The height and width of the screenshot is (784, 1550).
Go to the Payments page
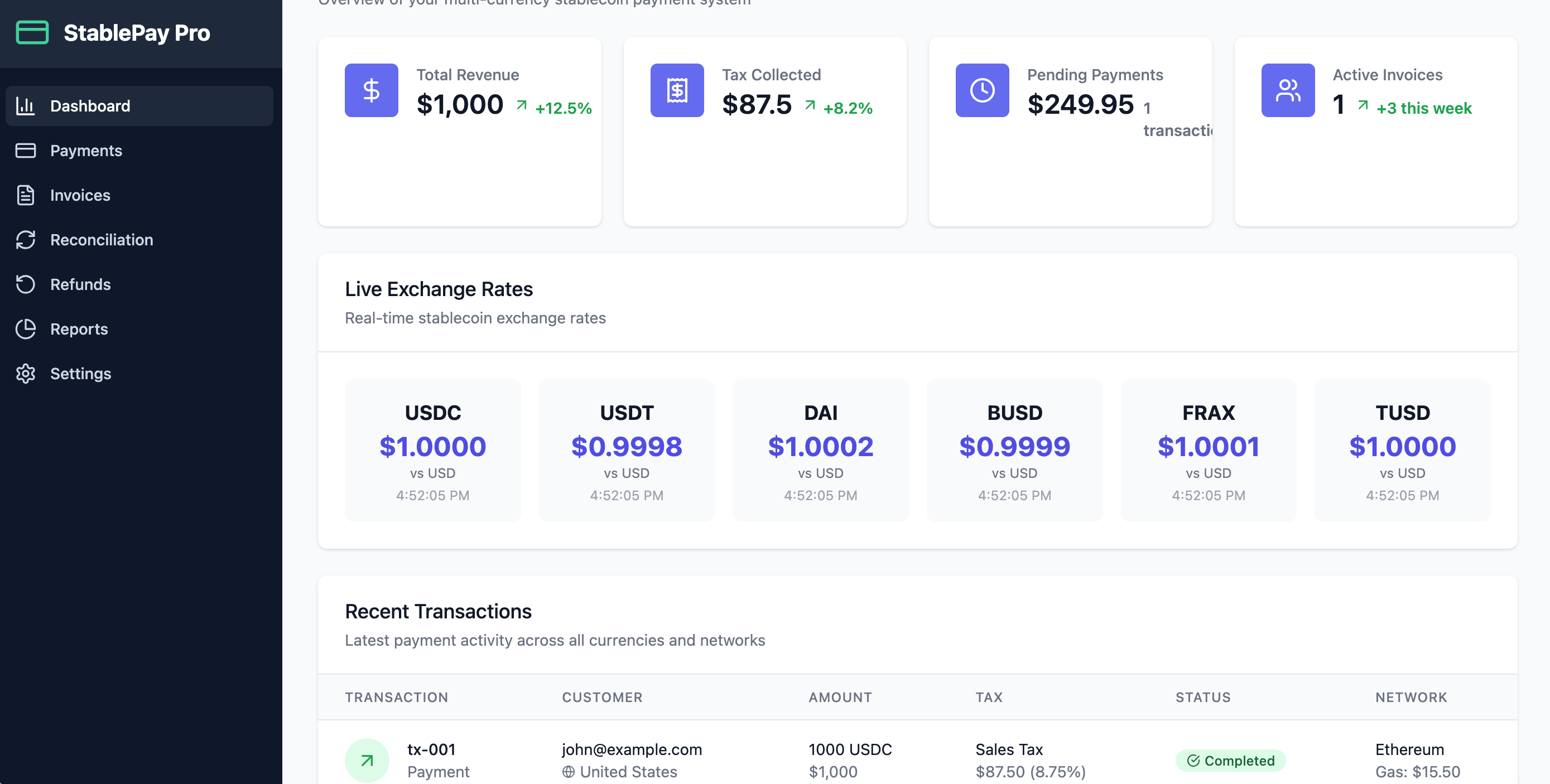pyautogui.click(x=86, y=151)
